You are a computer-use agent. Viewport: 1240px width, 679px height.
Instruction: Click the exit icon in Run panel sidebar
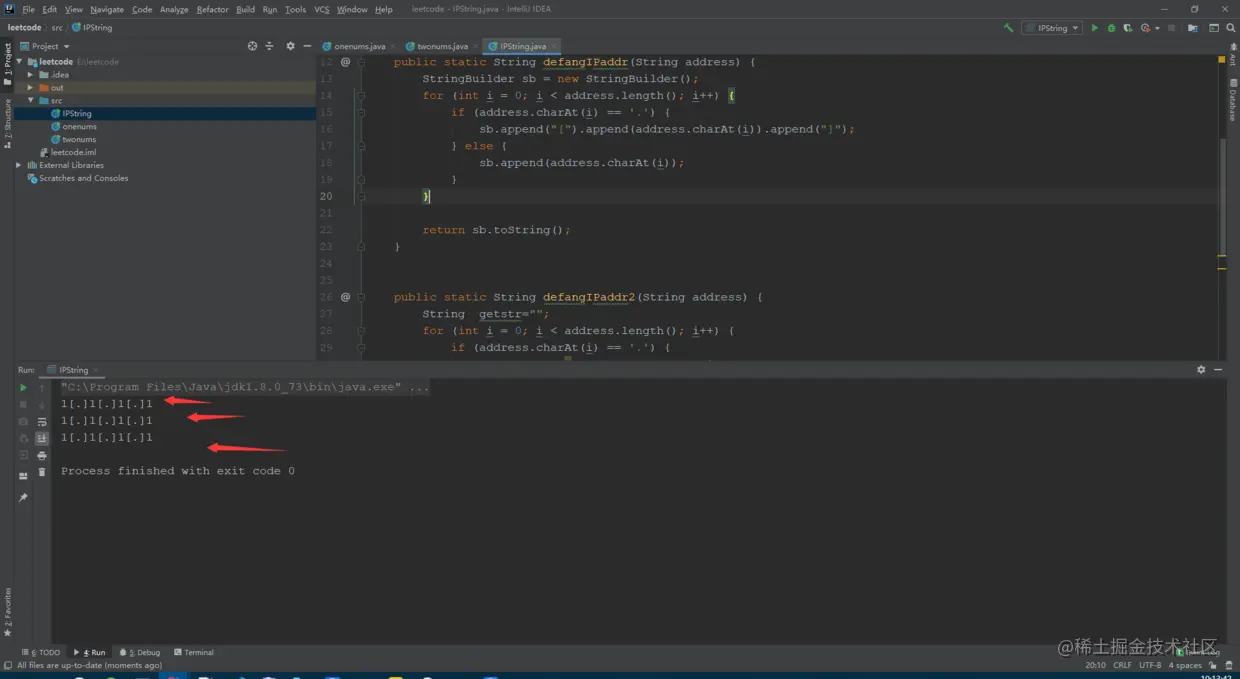[23, 455]
